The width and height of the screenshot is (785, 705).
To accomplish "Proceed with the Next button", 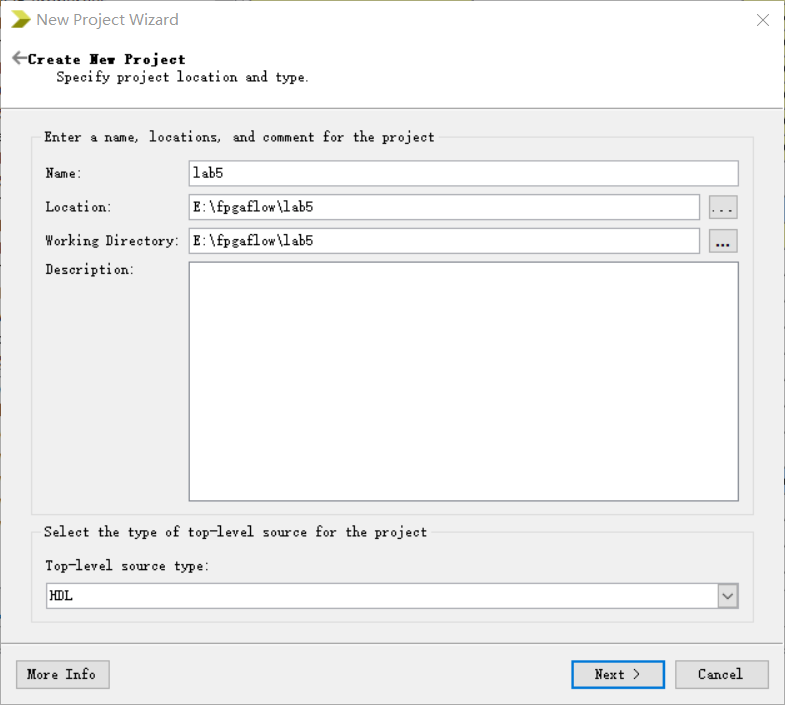I will pyautogui.click(x=618, y=674).
